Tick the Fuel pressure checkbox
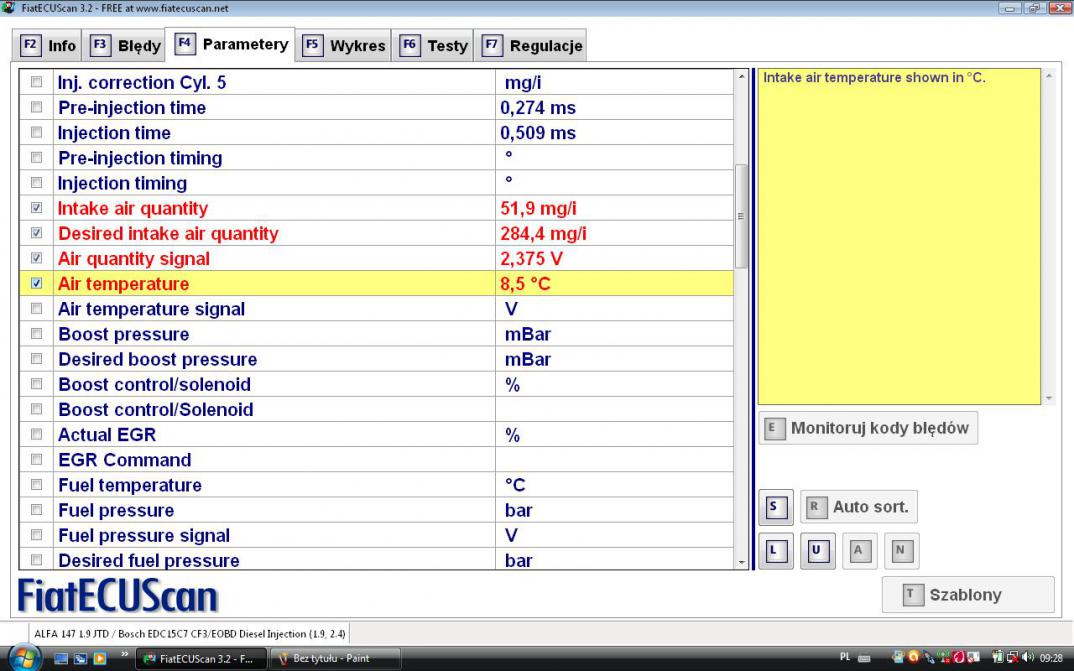1074x671 pixels. pos(37,510)
